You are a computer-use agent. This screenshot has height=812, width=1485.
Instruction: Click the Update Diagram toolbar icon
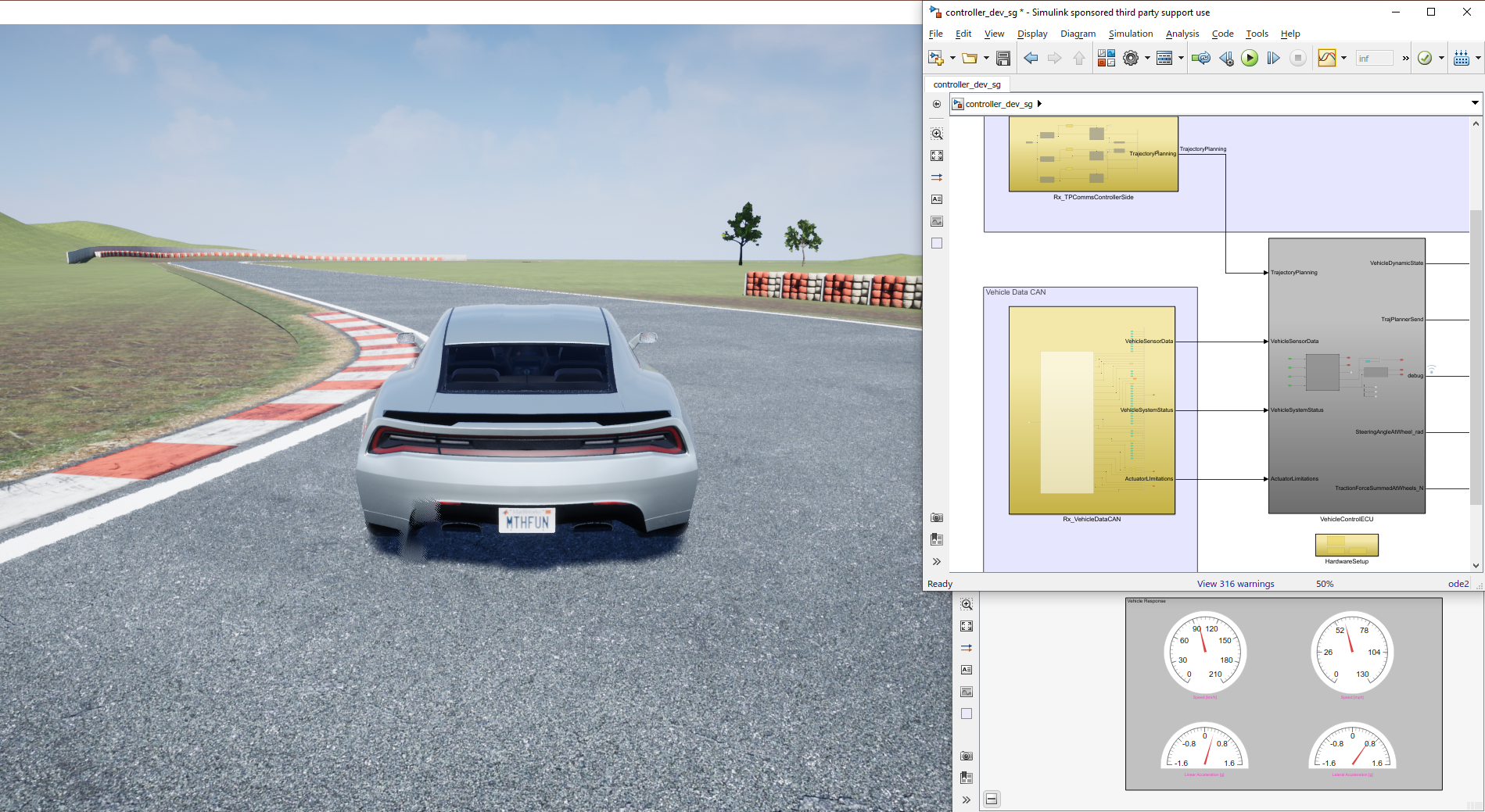(x=1200, y=58)
